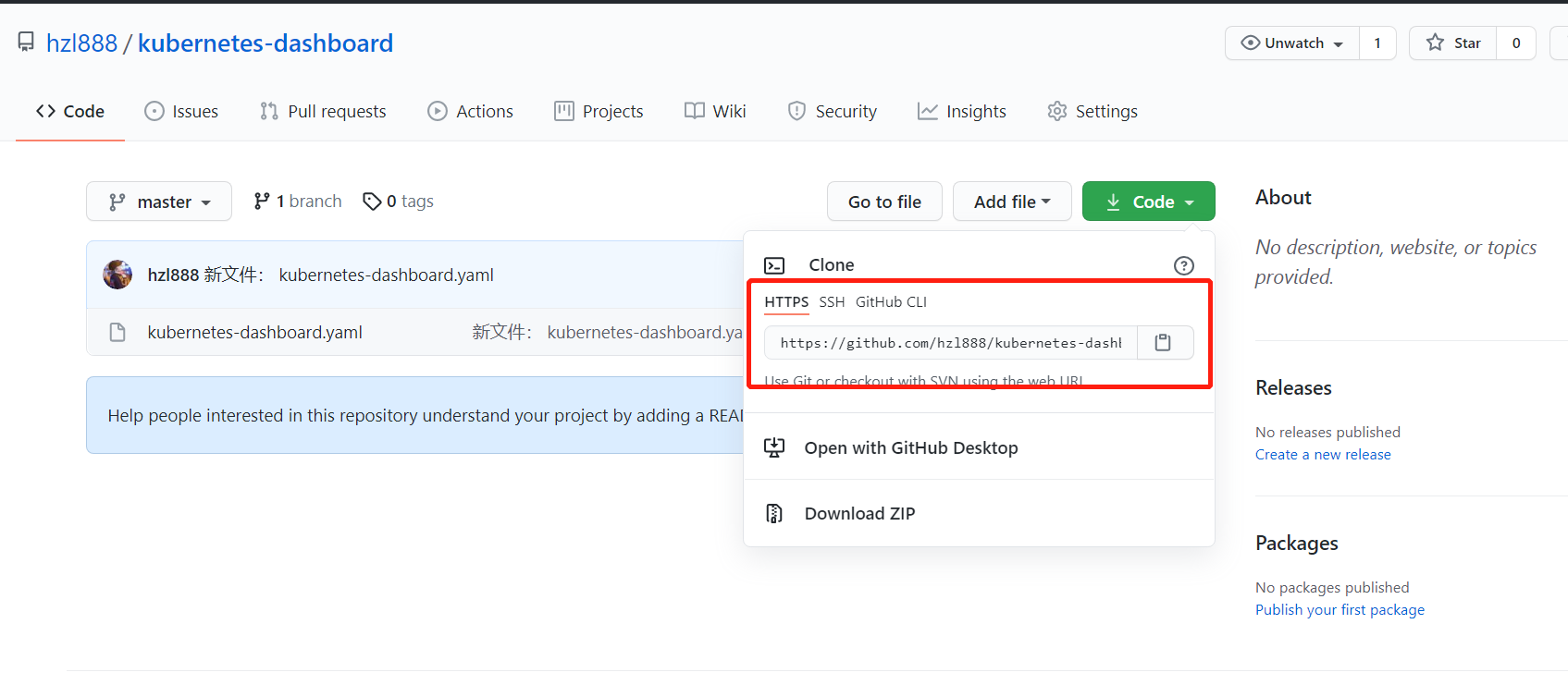Open the kubernetes-dashboard.yaml file
Viewport: 1568px width, 685px height.
(255, 332)
